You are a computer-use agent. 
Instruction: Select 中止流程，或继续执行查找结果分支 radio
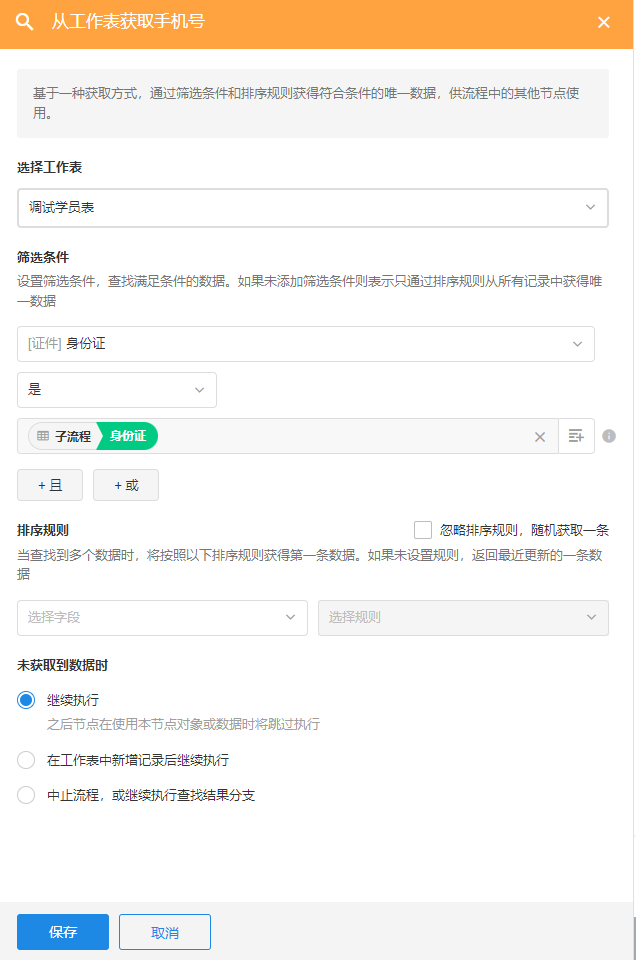[x=26, y=796]
